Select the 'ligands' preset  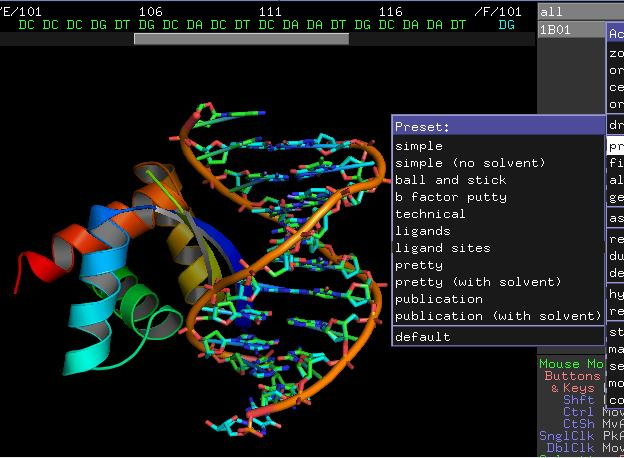(x=423, y=231)
